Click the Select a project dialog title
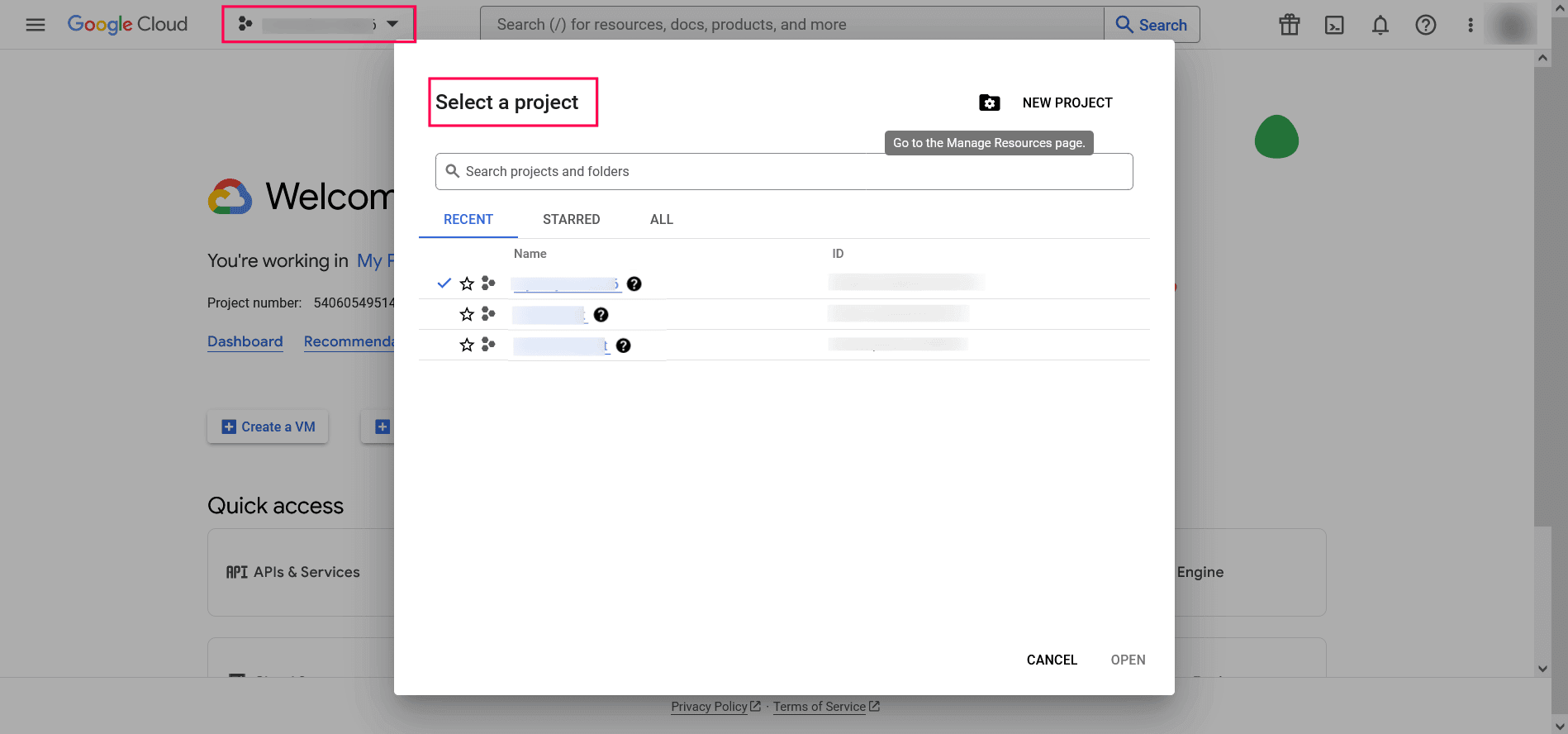Image resolution: width=1568 pixels, height=734 pixels. [507, 102]
